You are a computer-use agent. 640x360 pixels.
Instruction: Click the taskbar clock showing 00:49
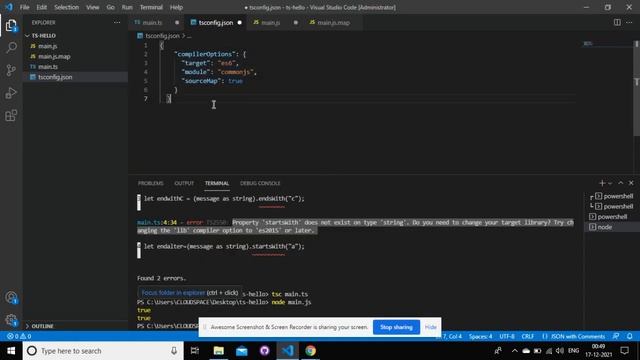(598, 351)
